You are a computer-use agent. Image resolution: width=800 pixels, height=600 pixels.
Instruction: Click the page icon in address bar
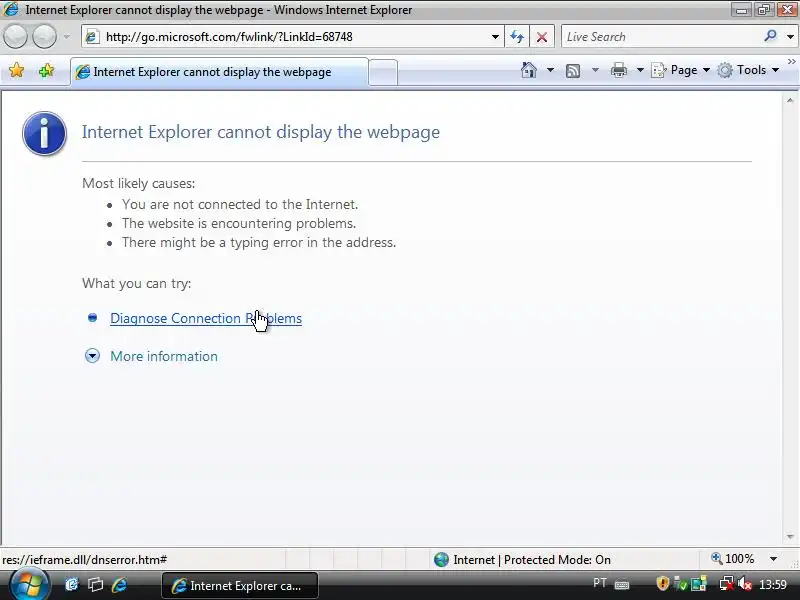coord(92,37)
